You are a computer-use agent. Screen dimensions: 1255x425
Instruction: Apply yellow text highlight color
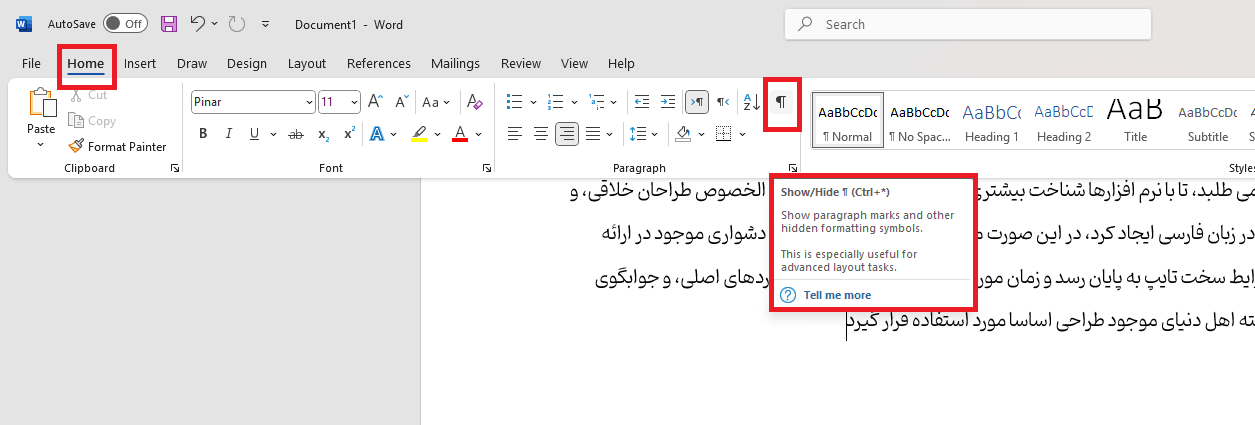419,134
